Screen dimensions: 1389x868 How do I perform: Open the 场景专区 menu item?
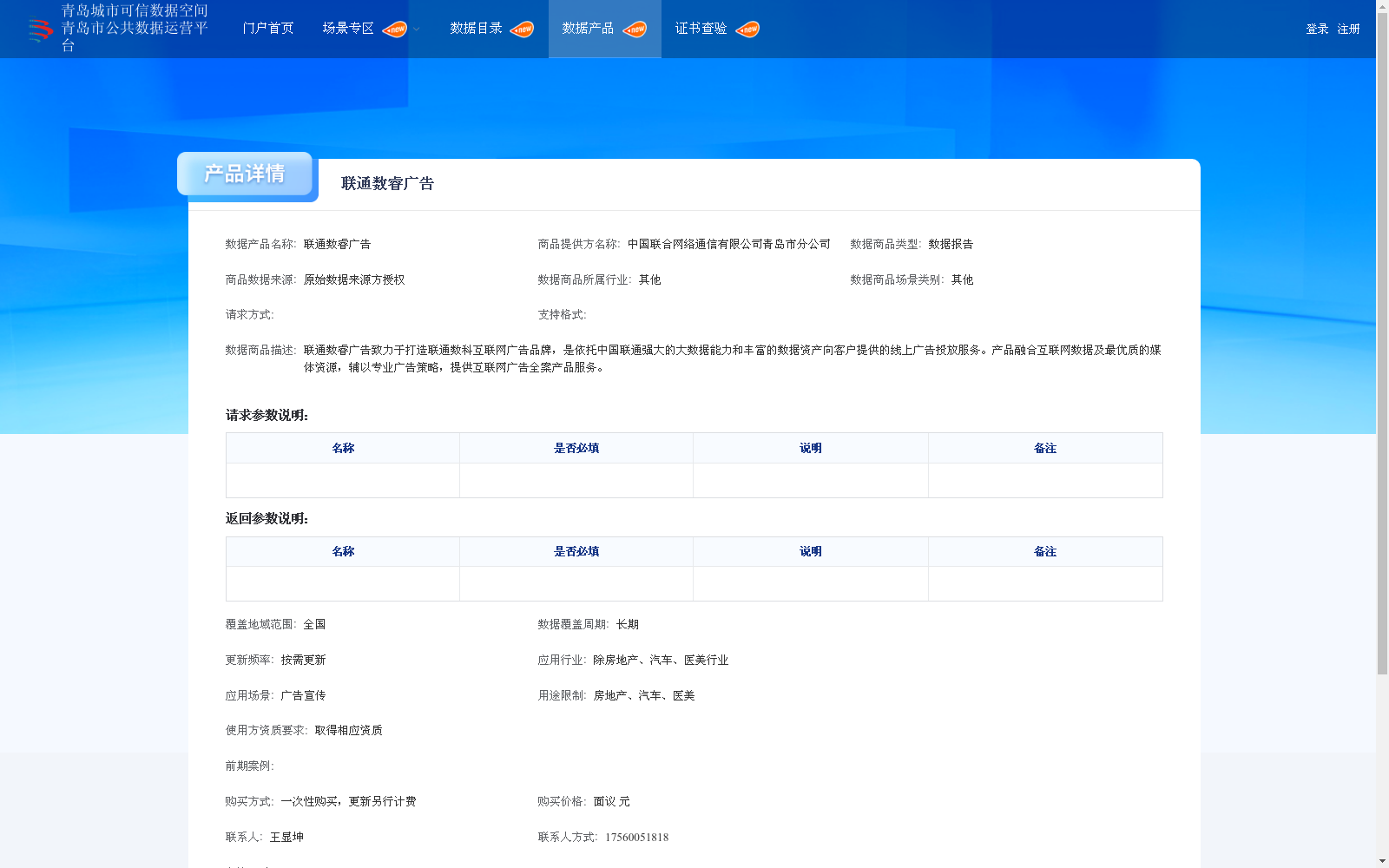click(x=348, y=29)
